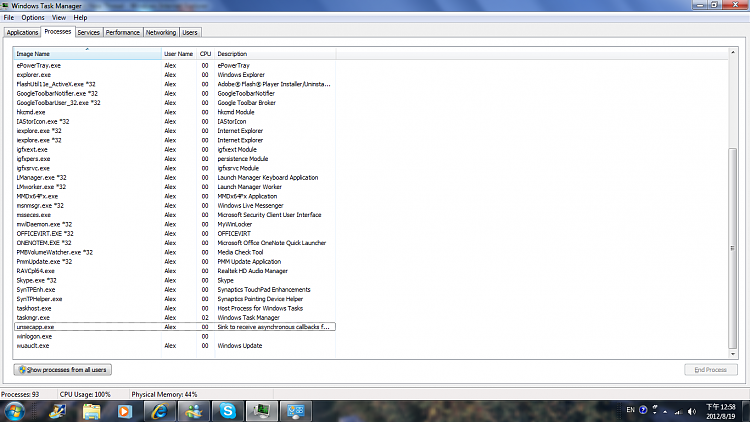Select the taskmgr.exe process

[x=175, y=318]
